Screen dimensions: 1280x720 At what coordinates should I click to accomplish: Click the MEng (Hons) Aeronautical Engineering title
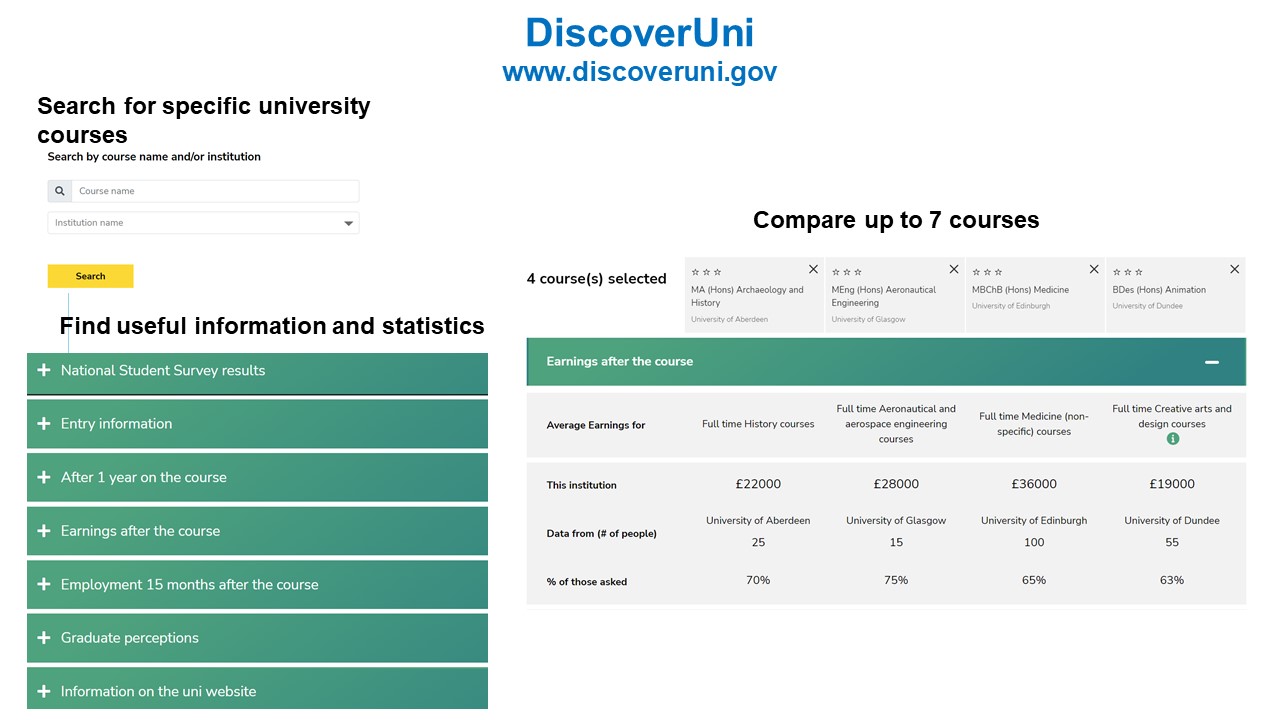[884, 296]
